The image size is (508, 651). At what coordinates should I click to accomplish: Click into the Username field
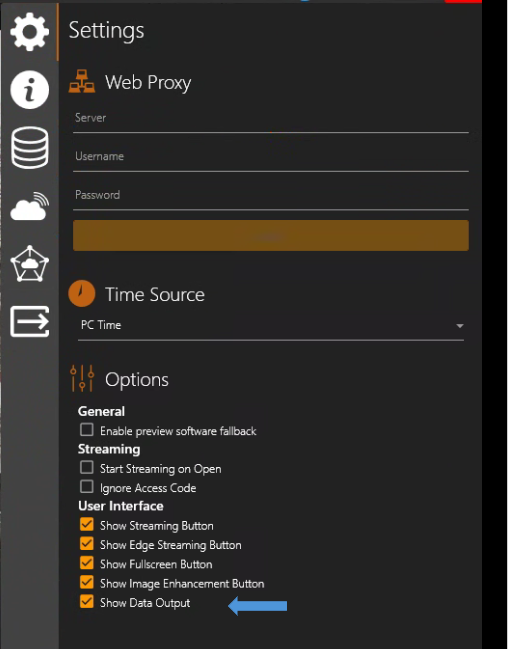[271, 157]
